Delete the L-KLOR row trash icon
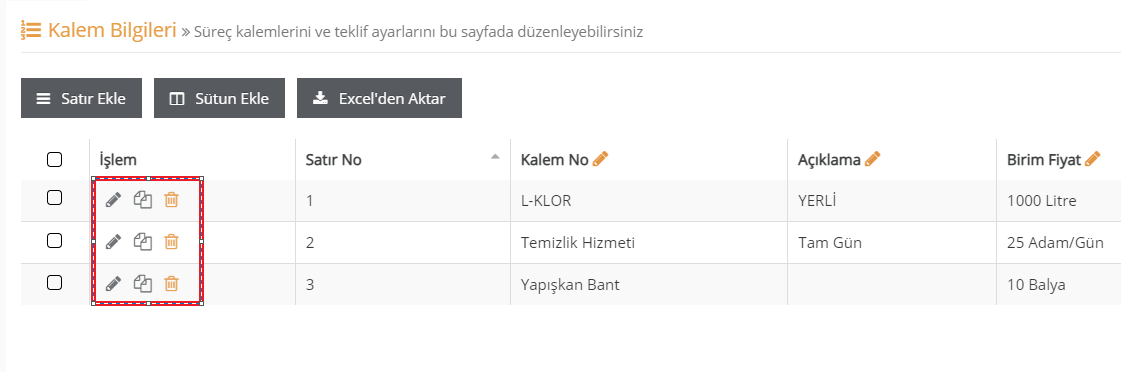This screenshot has width=1121, height=372. (172, 200)
